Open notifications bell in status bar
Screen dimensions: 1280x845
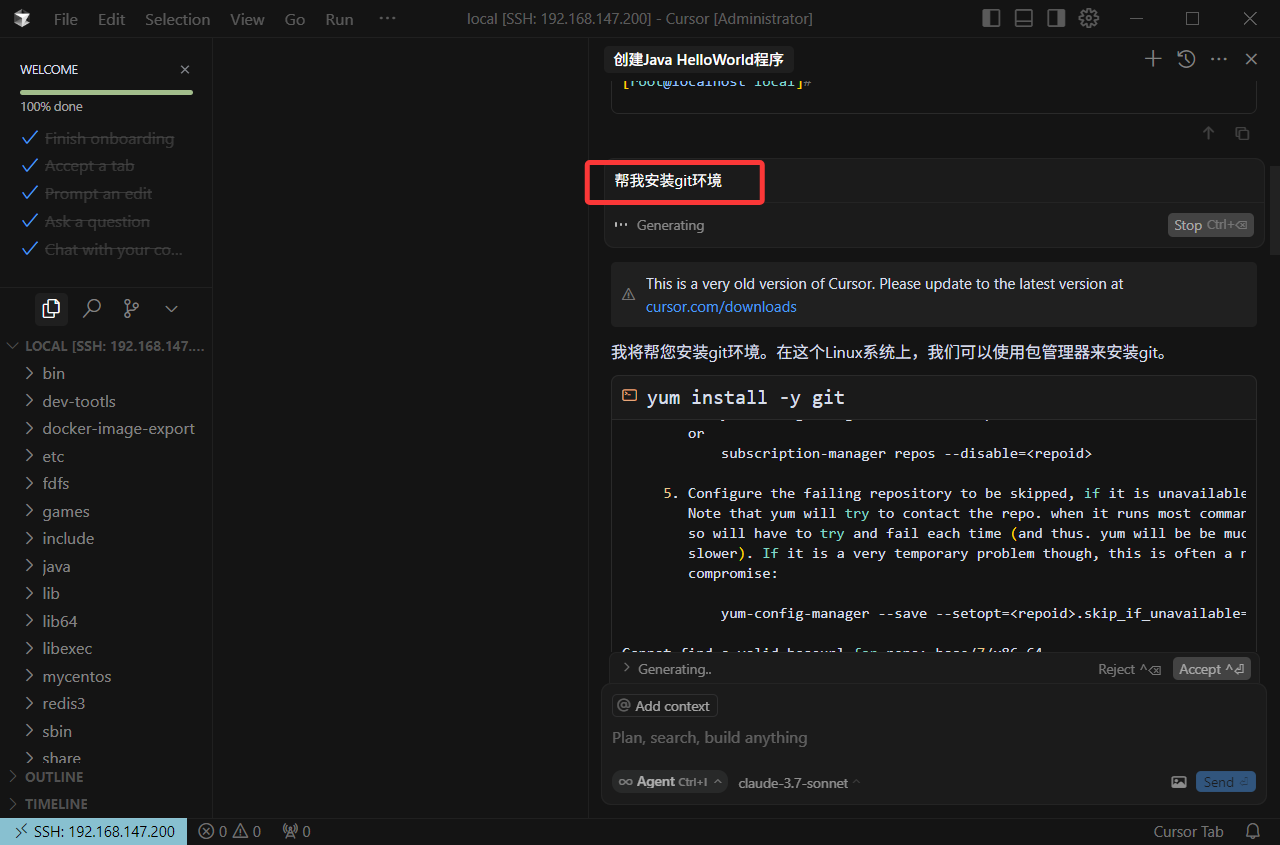(x=1252, y=831)
